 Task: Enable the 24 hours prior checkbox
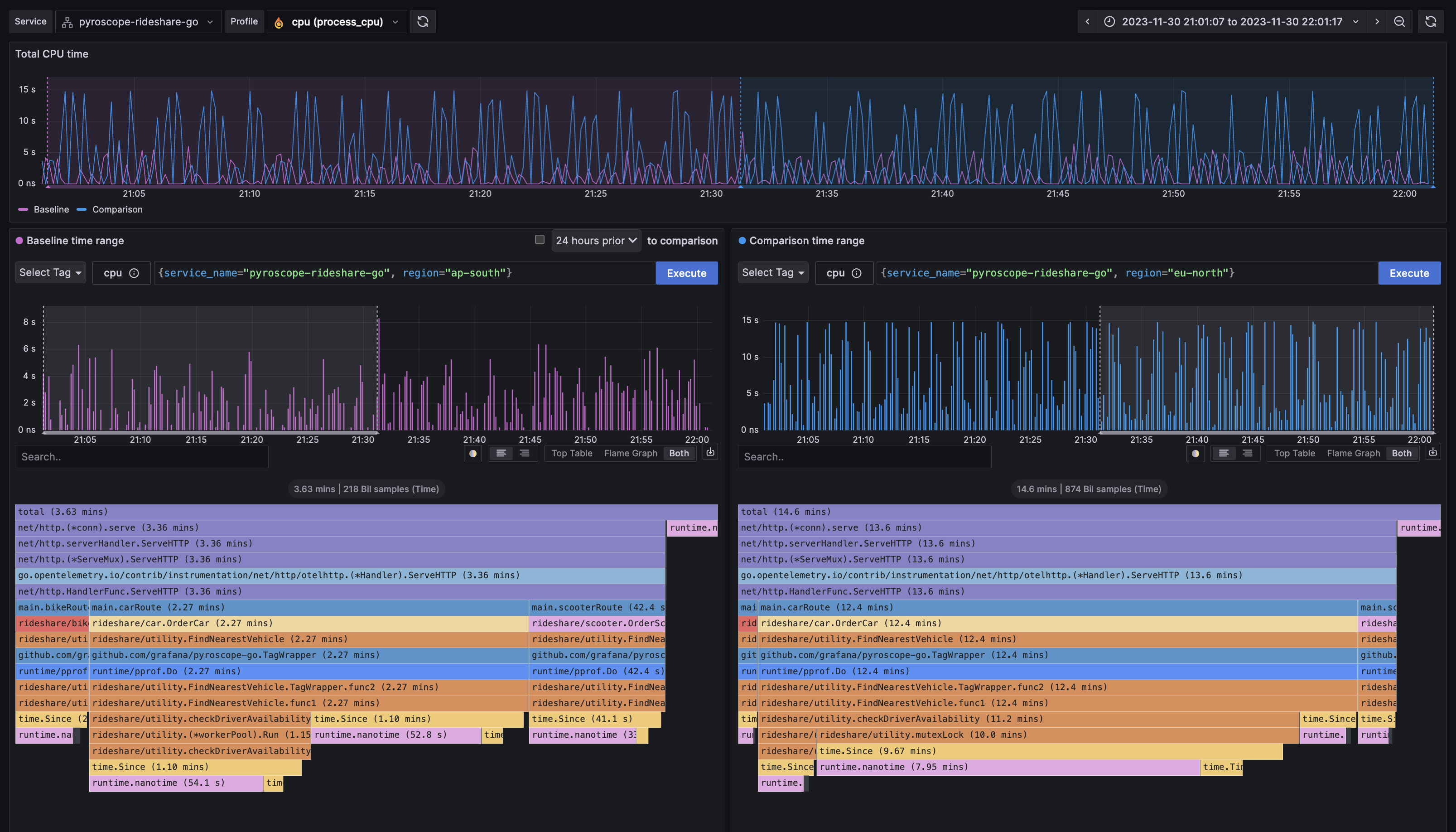pyautogui.click(x=539, y=239)
